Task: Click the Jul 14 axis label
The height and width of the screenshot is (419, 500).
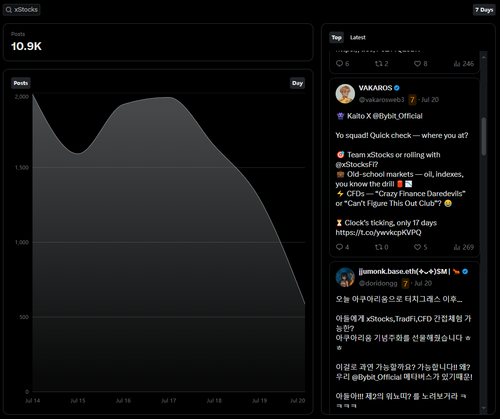Action: coord(33,401)
